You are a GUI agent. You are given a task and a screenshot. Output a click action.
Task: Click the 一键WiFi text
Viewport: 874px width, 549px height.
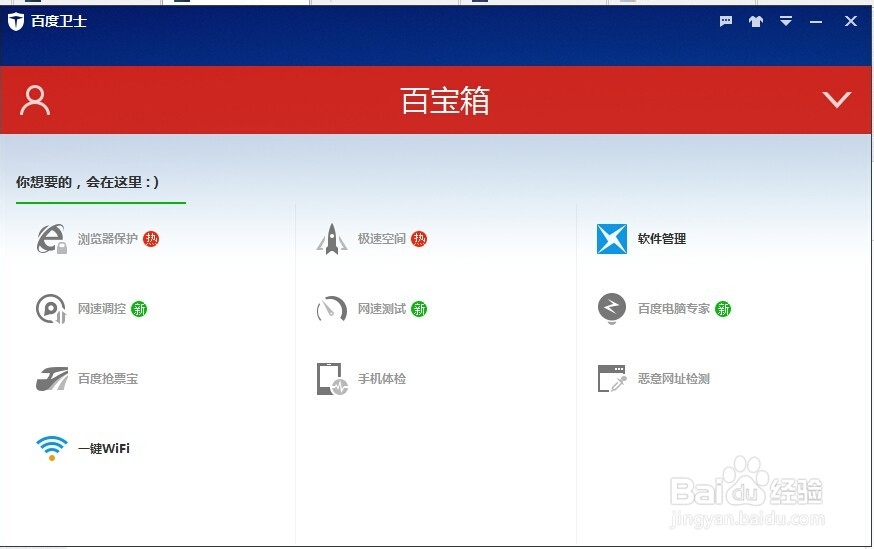[x=104, y=449]
